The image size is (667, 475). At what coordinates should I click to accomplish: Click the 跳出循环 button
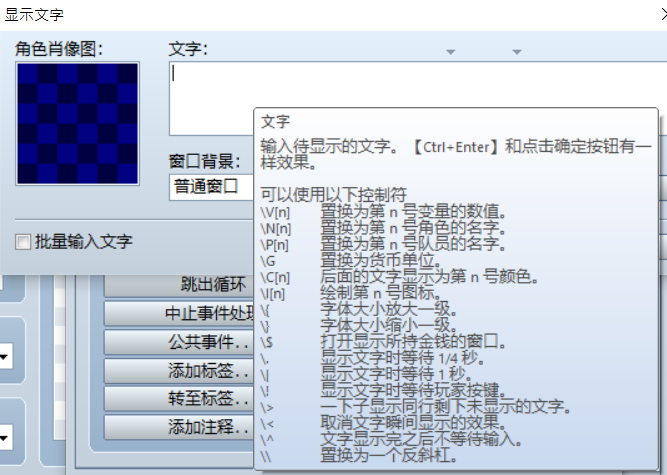pyautogui.click(x=179, y=284)
